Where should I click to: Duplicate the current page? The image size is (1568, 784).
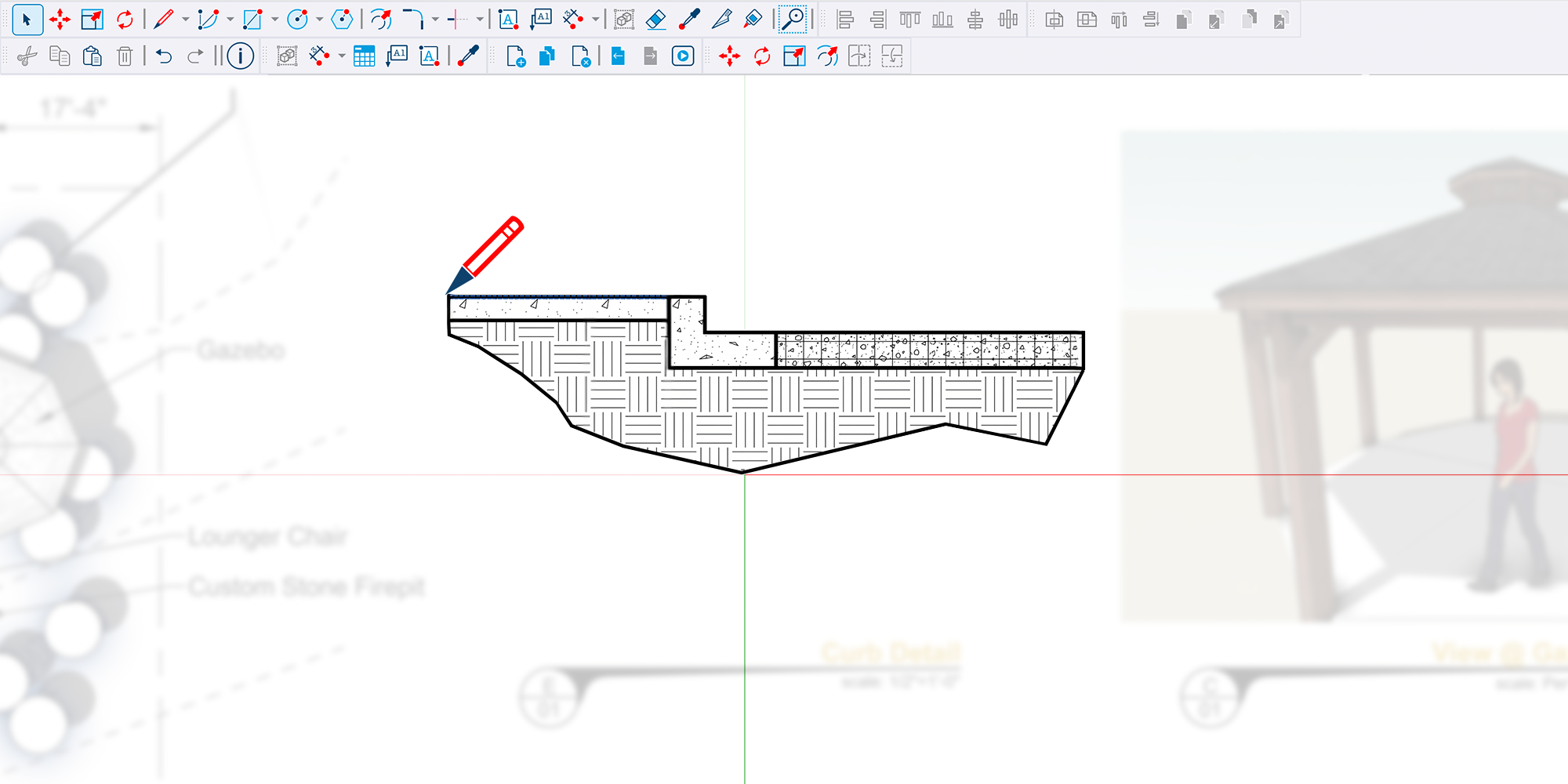[547, 56]
